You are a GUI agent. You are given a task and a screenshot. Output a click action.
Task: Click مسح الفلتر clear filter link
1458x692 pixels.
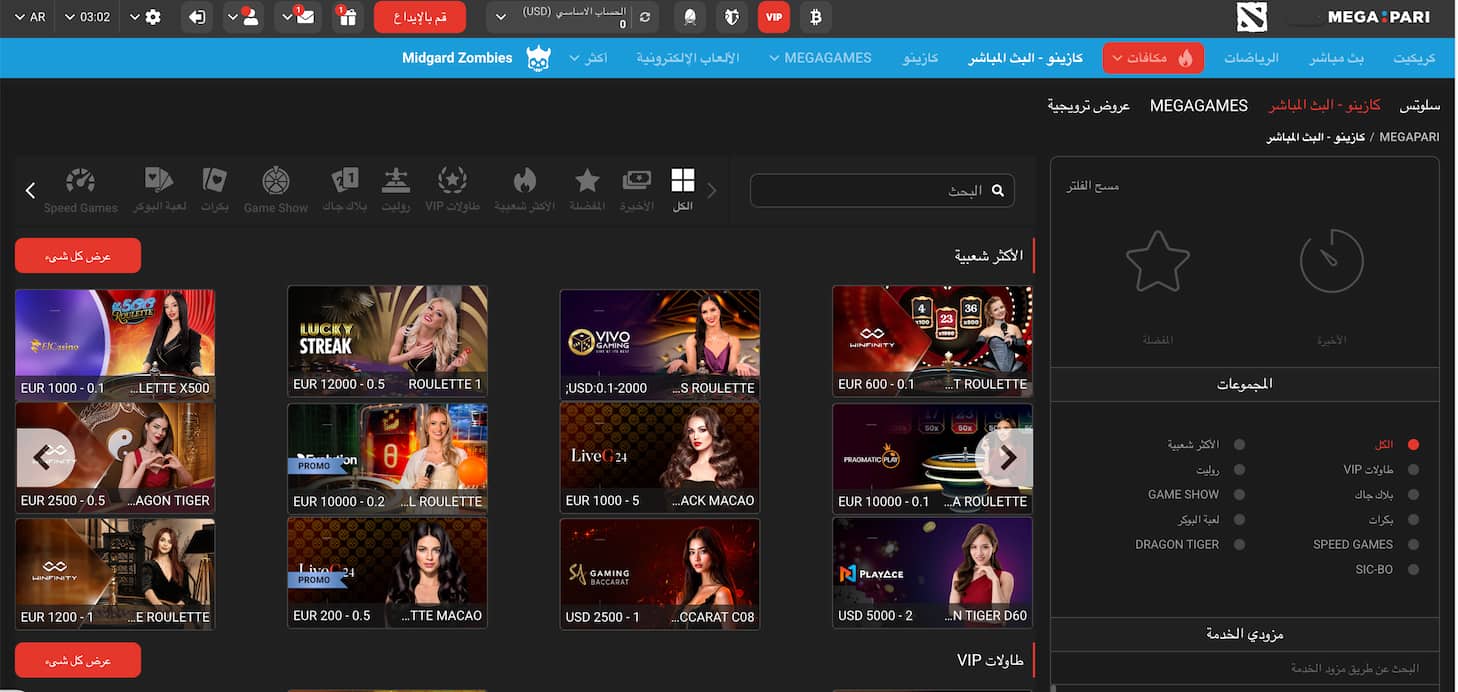[1092, 186]
